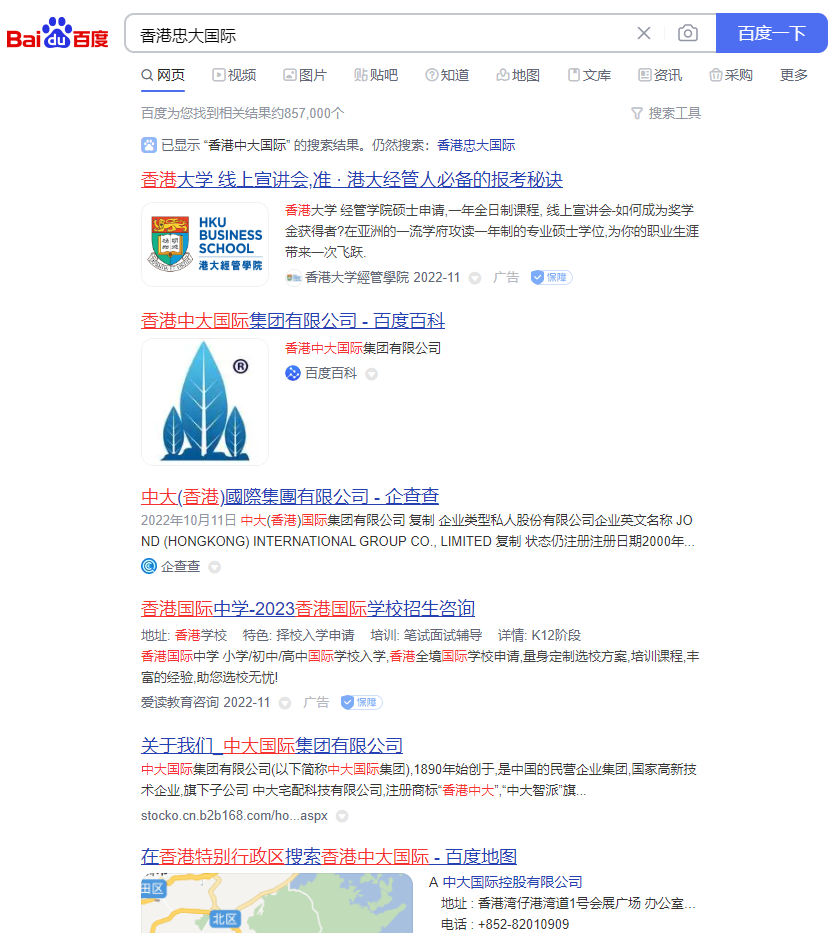Click the 百度百科 source icon

tap(293, 373)
